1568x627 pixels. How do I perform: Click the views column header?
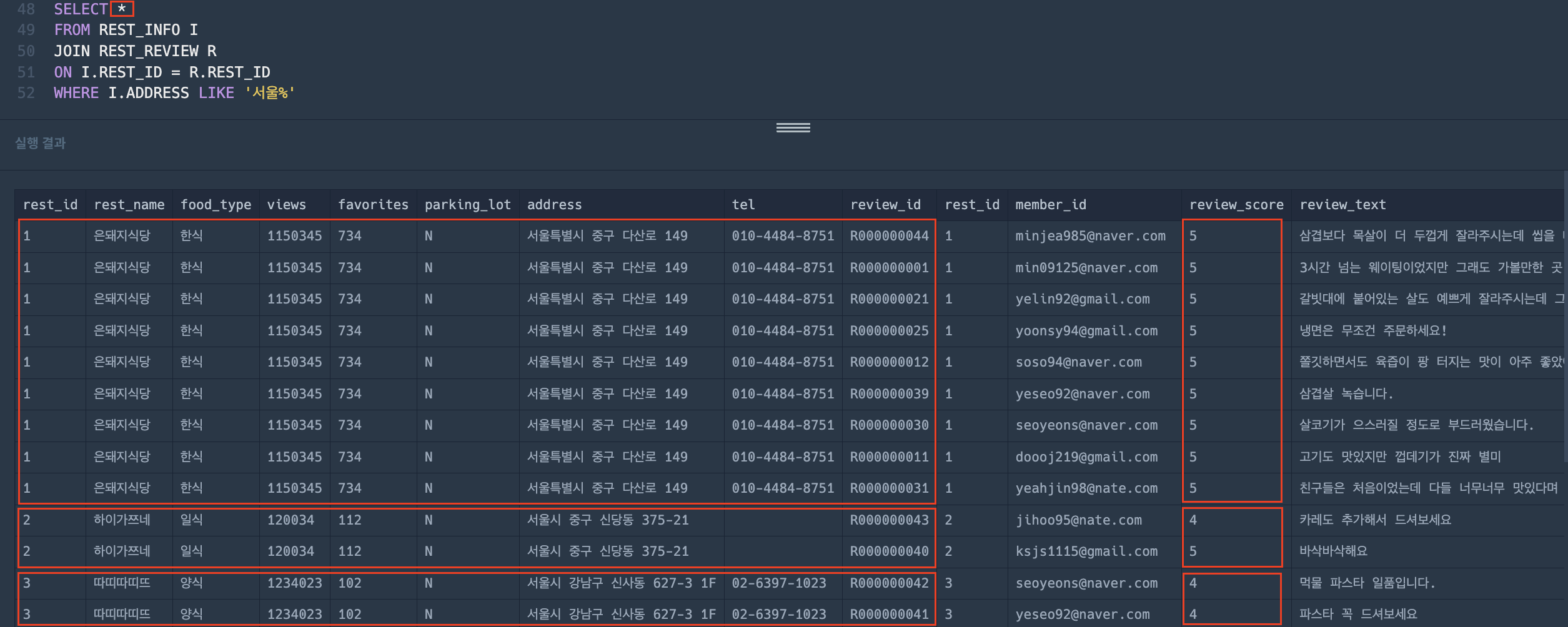pyautogui.click(x=287, y=205)
